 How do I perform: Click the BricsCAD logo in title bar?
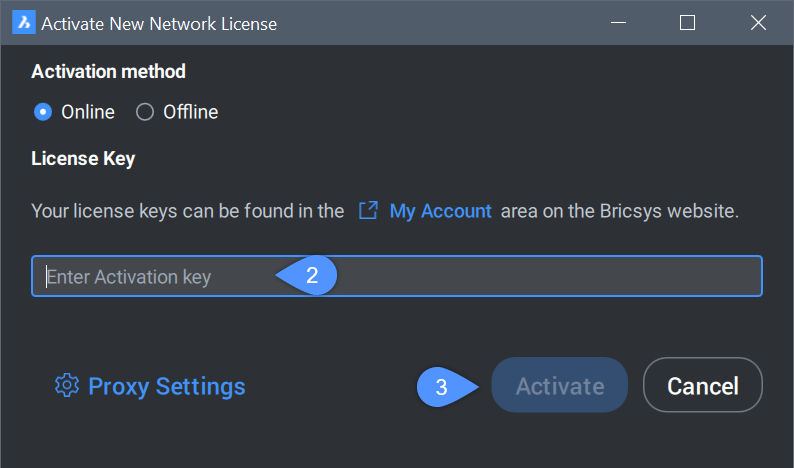pyautogui.click(x=23, y=22)
